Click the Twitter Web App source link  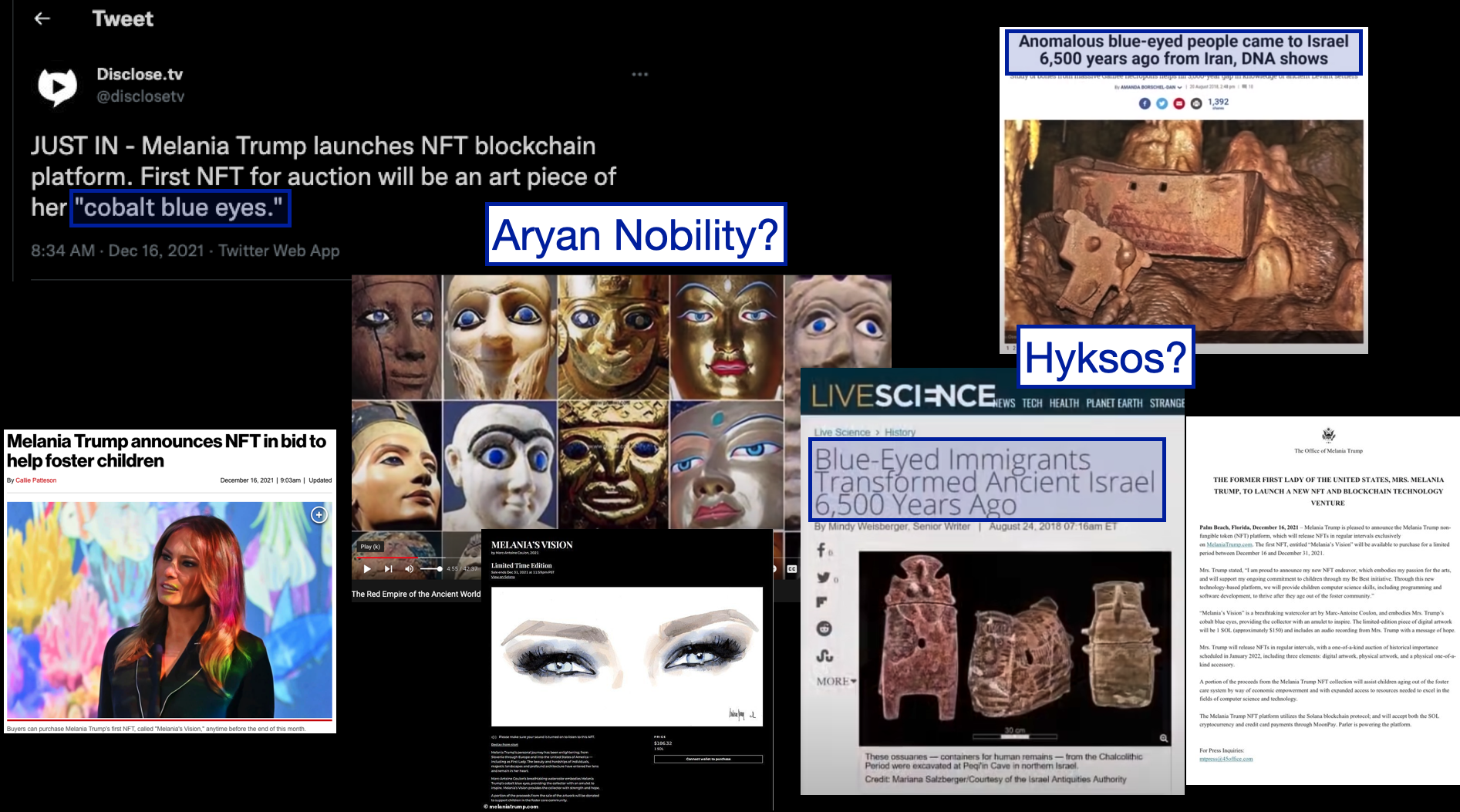pyautogui.click(x=278, y=251)
